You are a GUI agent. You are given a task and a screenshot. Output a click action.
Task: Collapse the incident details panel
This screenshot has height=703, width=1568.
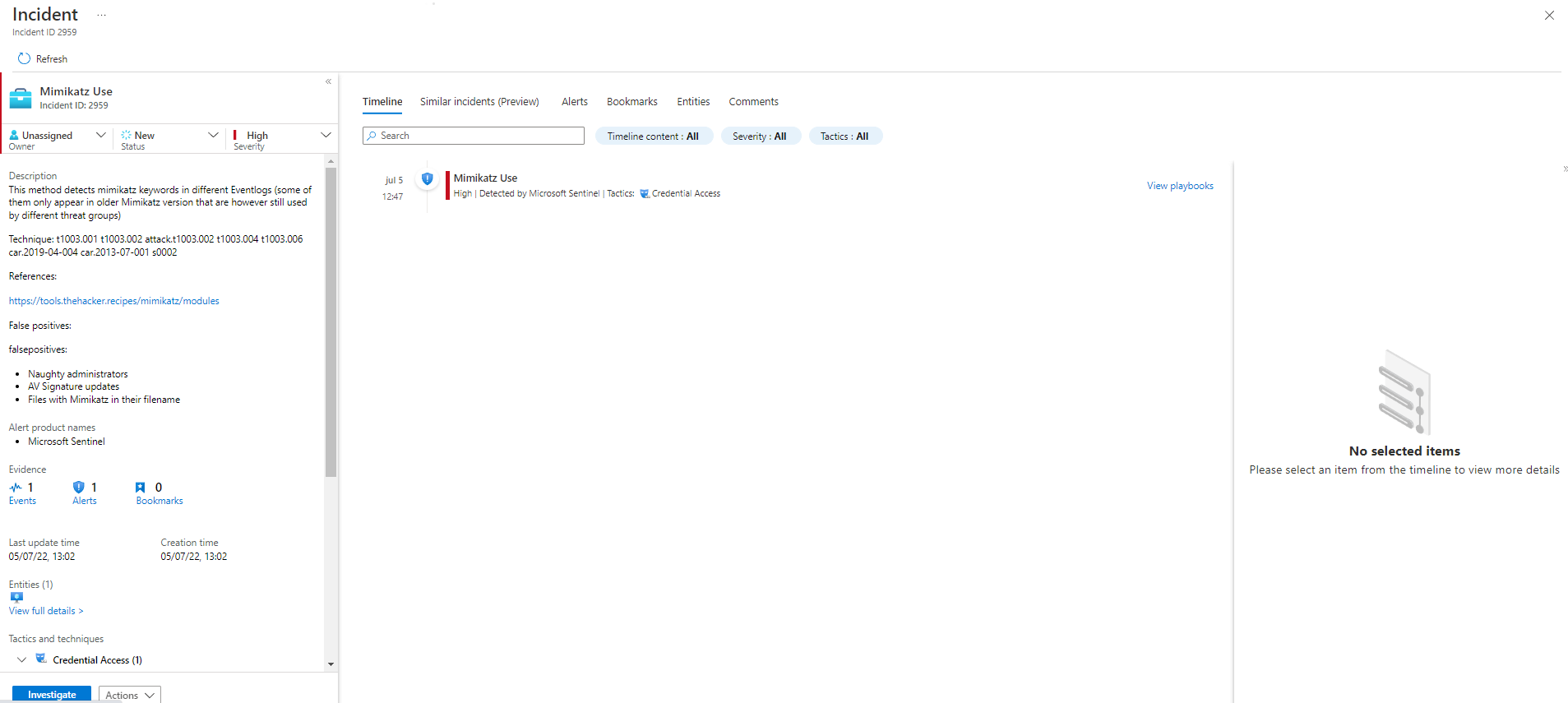pyautogui.click(x=328, y=81)
